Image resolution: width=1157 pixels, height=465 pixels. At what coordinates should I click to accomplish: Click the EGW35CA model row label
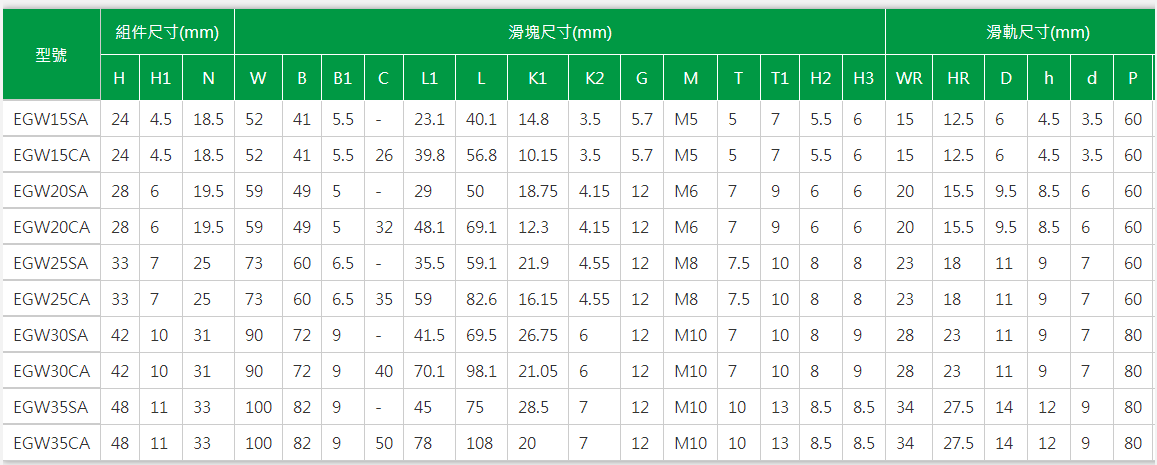pos(51,443)
